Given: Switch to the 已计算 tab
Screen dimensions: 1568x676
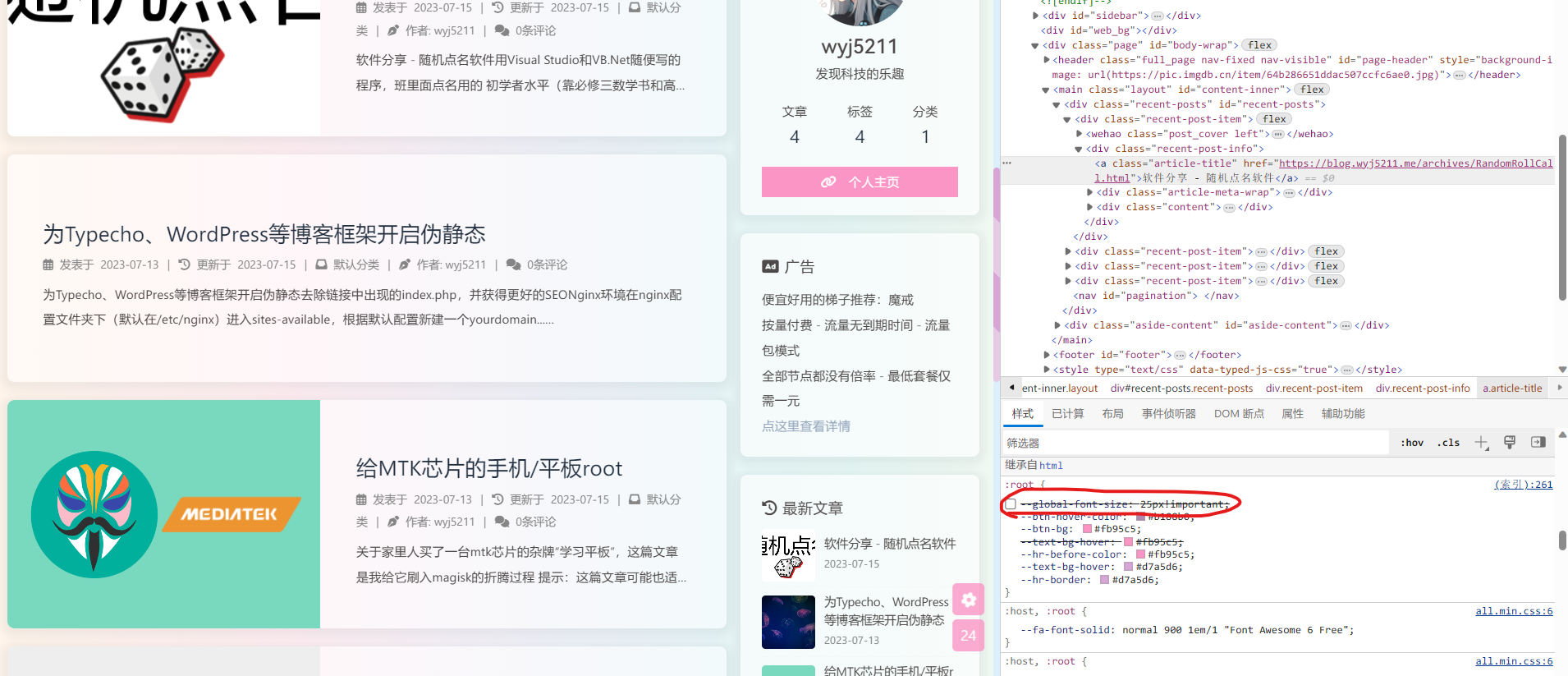Looking at the screenshot, I should click(1067, 413).
